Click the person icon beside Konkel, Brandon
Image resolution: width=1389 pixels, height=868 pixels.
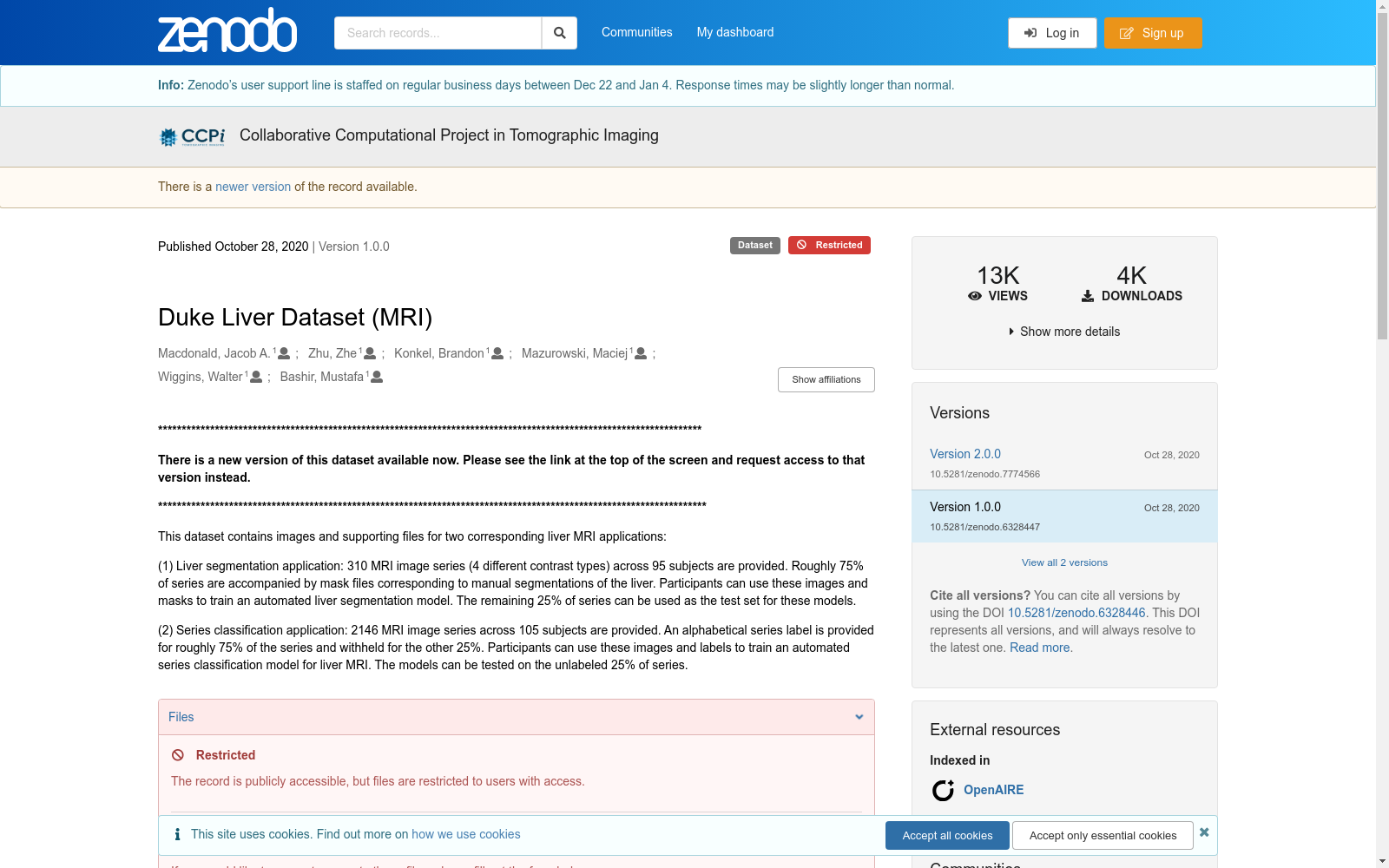click(497, 353)
